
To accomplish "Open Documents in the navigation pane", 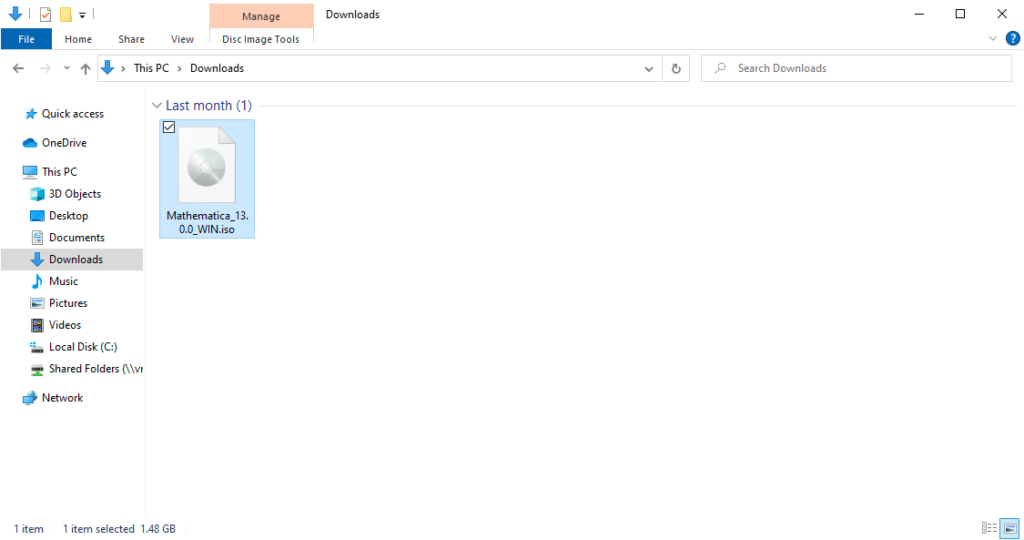I will coord(76,238).
